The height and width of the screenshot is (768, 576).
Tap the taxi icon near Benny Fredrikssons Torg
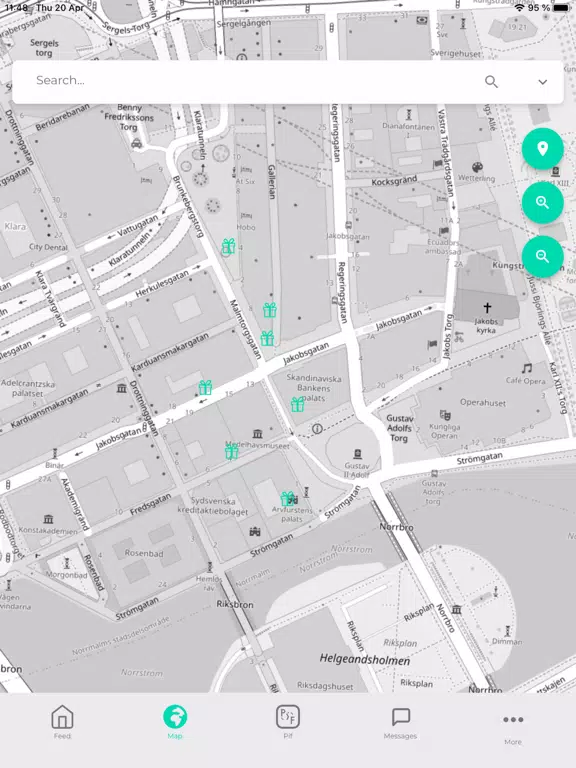[x=137, y=143]
